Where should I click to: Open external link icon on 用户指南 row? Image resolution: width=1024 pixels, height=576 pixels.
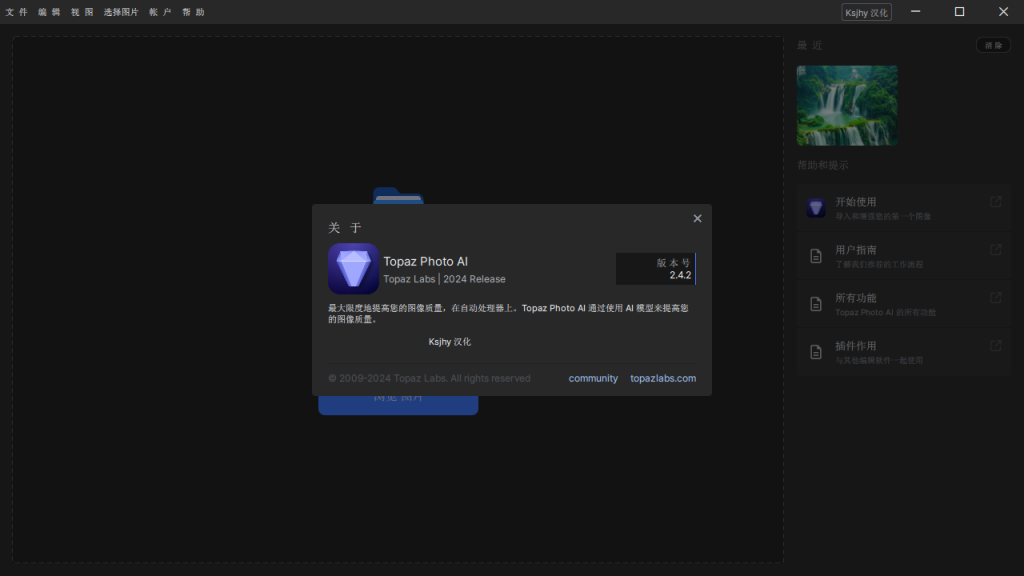995,250
